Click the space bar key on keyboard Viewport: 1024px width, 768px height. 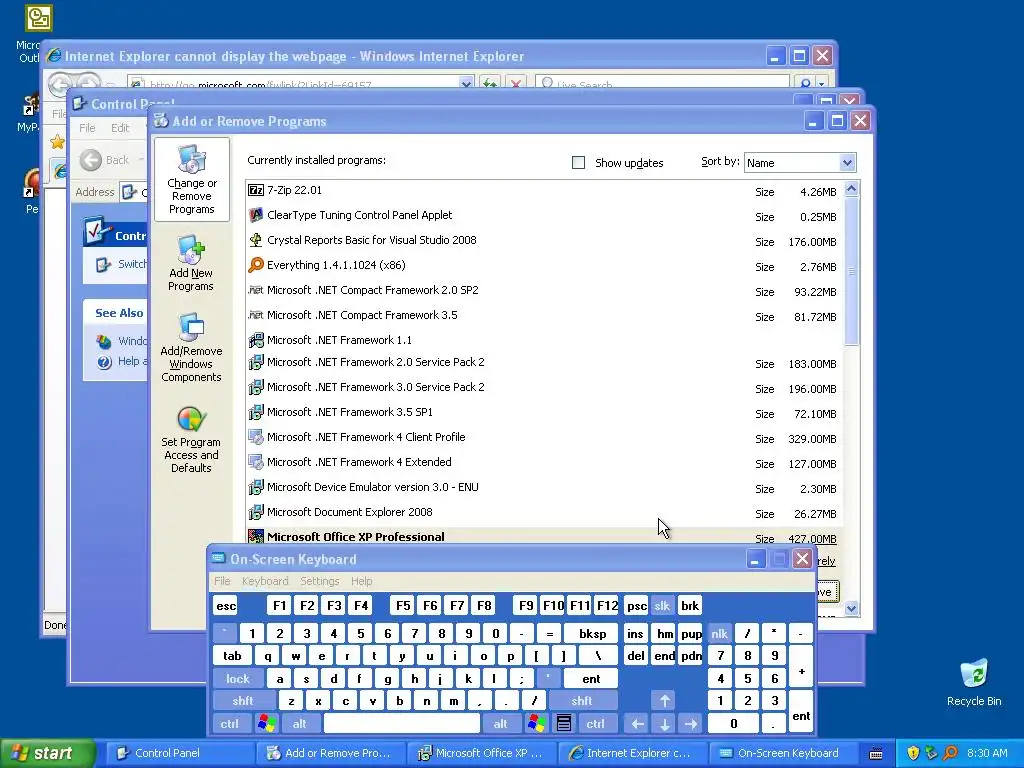click(402, 724)
